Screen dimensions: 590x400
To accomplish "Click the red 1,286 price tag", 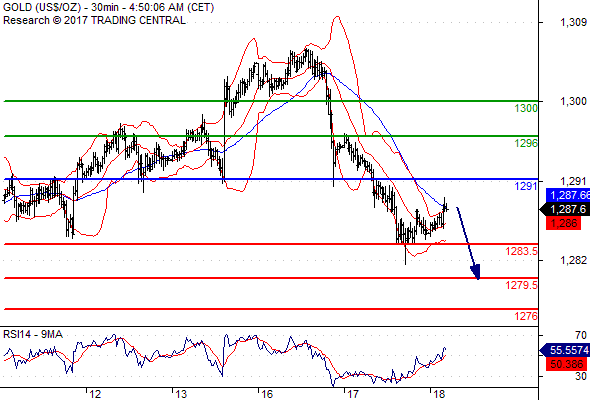I will click(564, 224).
